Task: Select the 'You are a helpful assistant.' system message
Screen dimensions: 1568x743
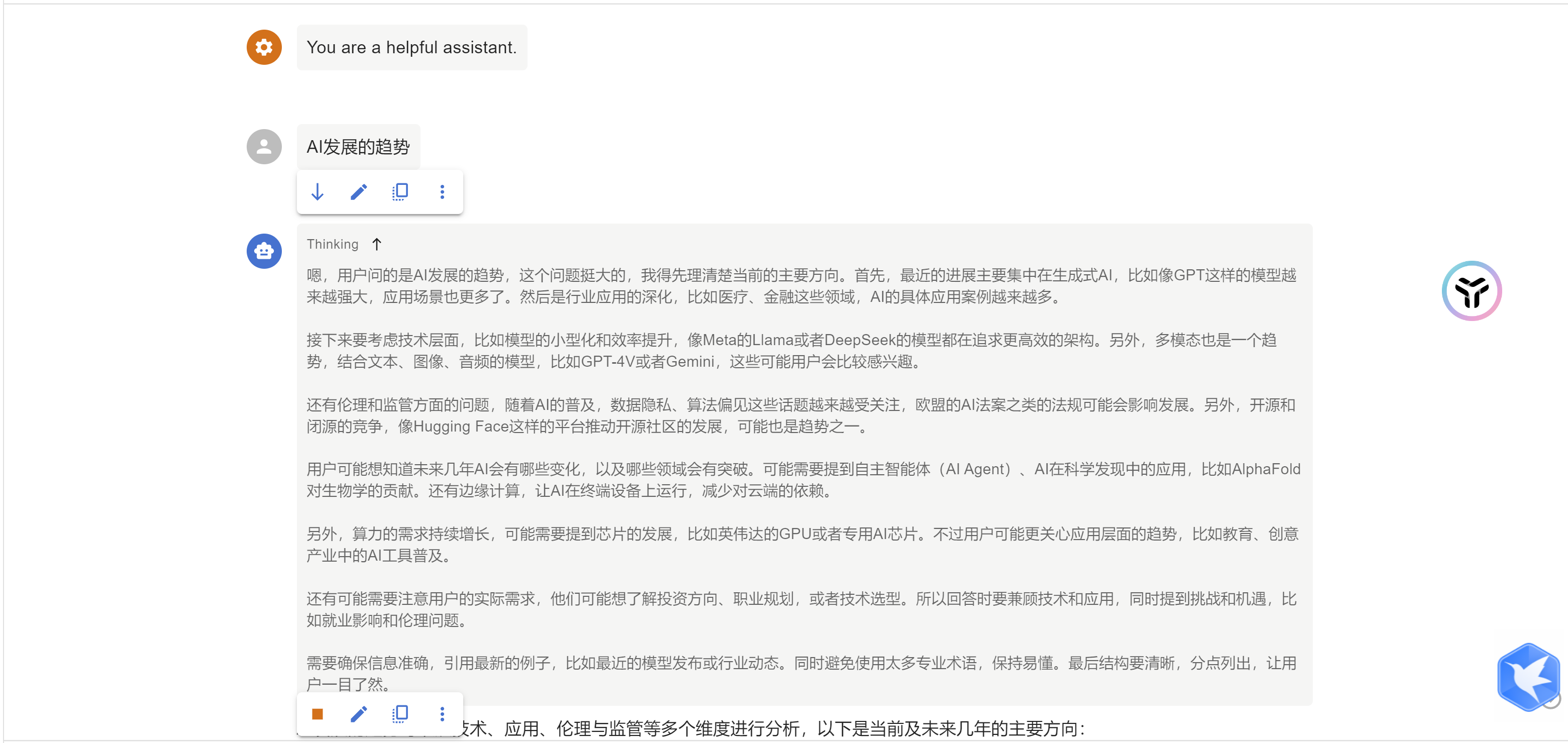Action: point(411,47)
